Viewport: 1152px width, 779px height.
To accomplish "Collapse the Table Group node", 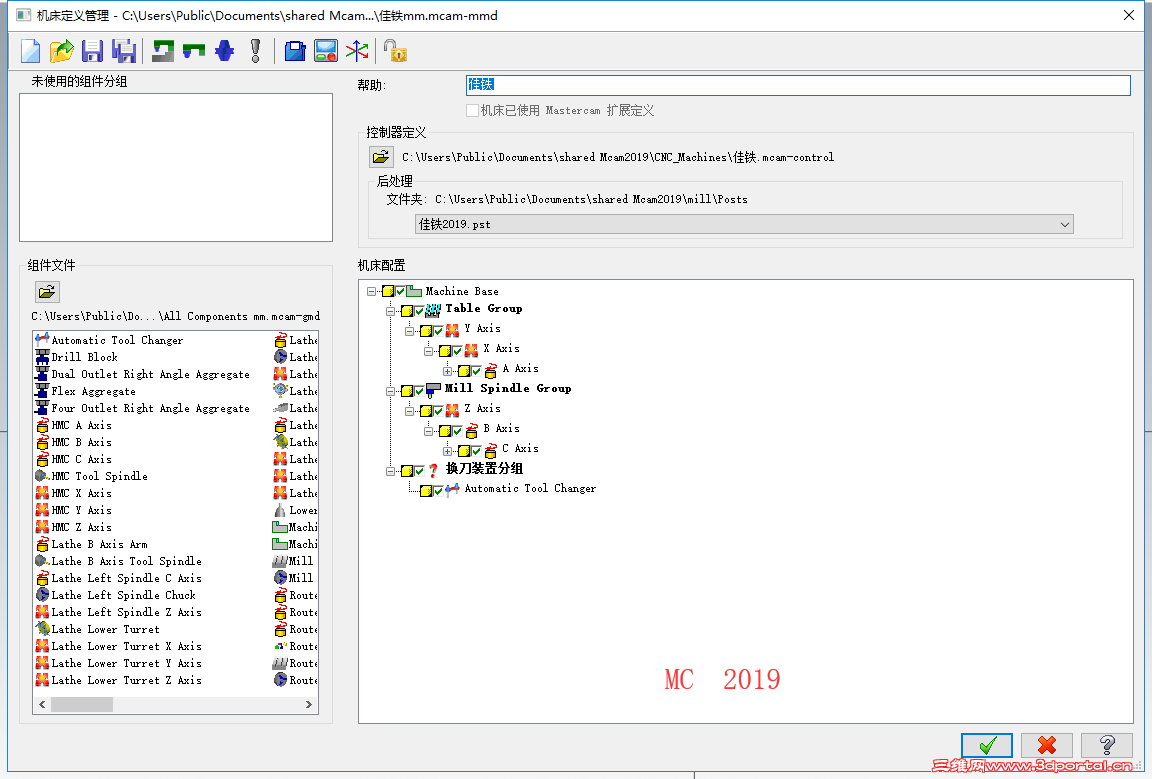I will (x=391, y=311).
